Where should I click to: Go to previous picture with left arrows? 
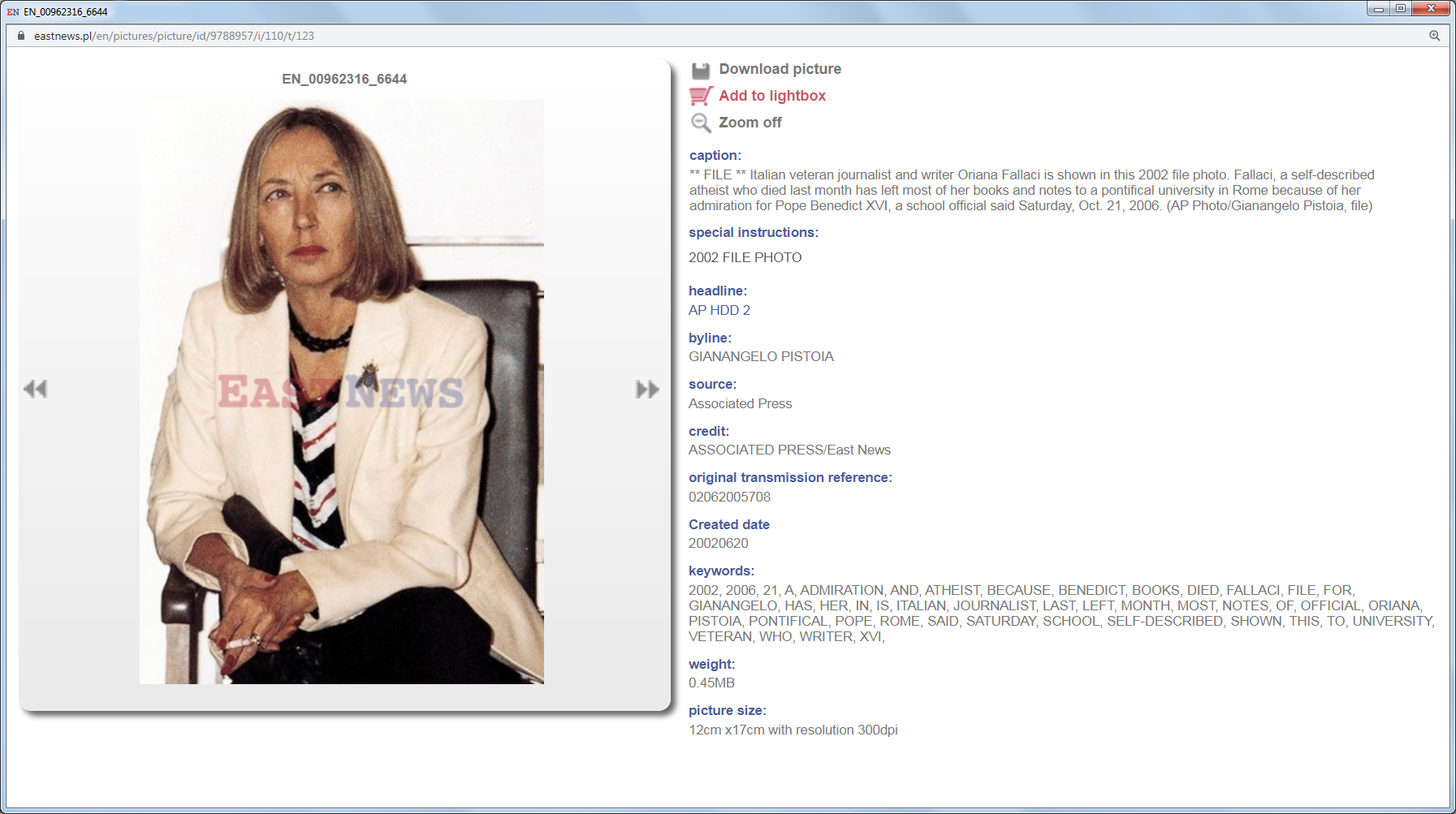click(x=36, y=389)
